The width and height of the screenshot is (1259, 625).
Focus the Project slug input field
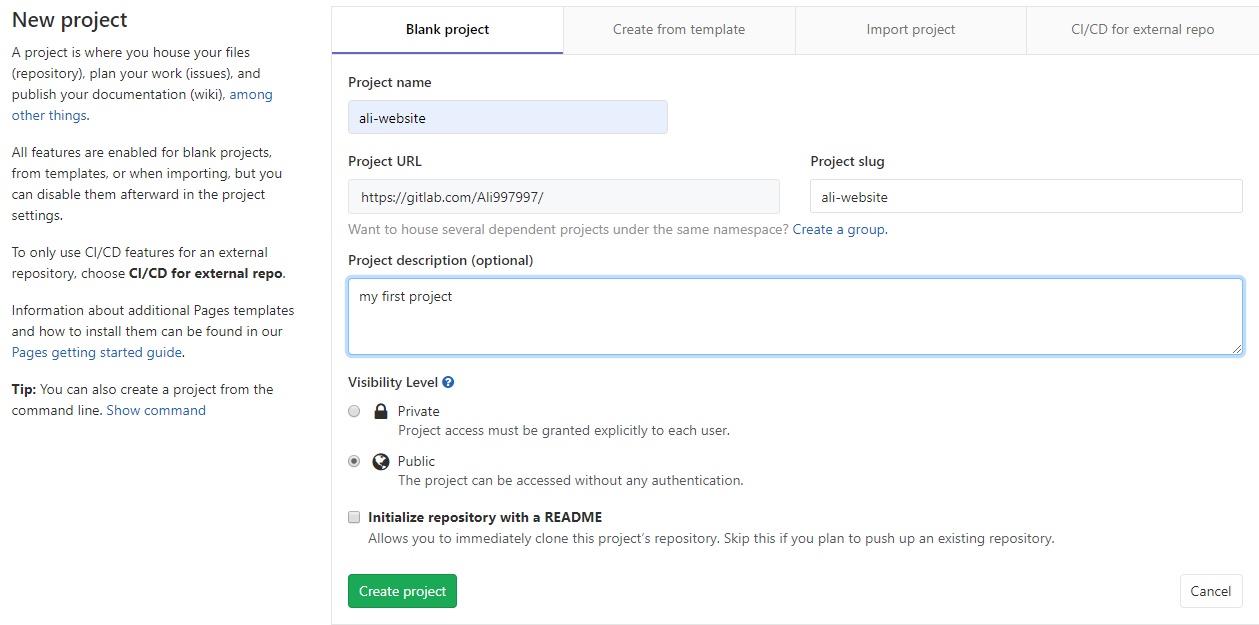coord(1025,197)
